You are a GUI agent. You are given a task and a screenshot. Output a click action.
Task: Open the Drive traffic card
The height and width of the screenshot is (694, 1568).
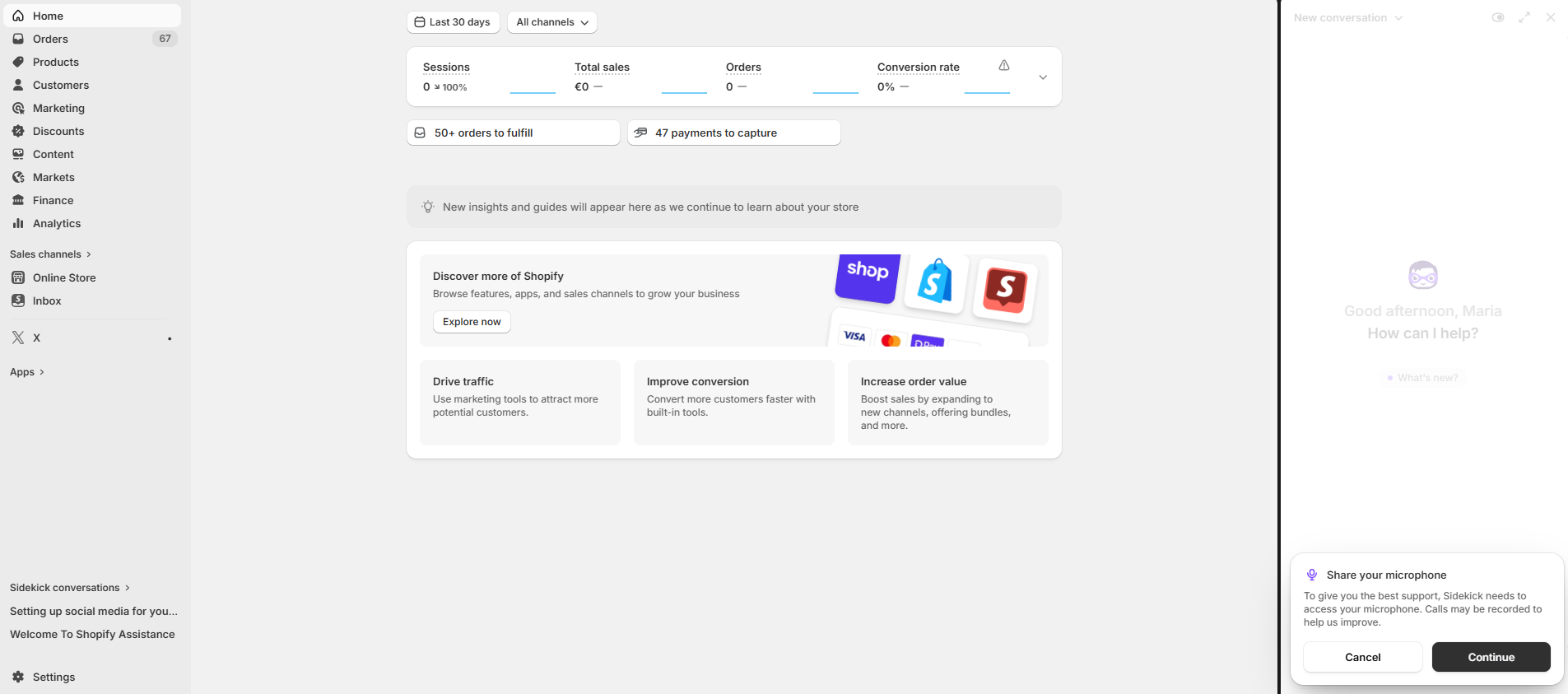click(x=520, y=403)
